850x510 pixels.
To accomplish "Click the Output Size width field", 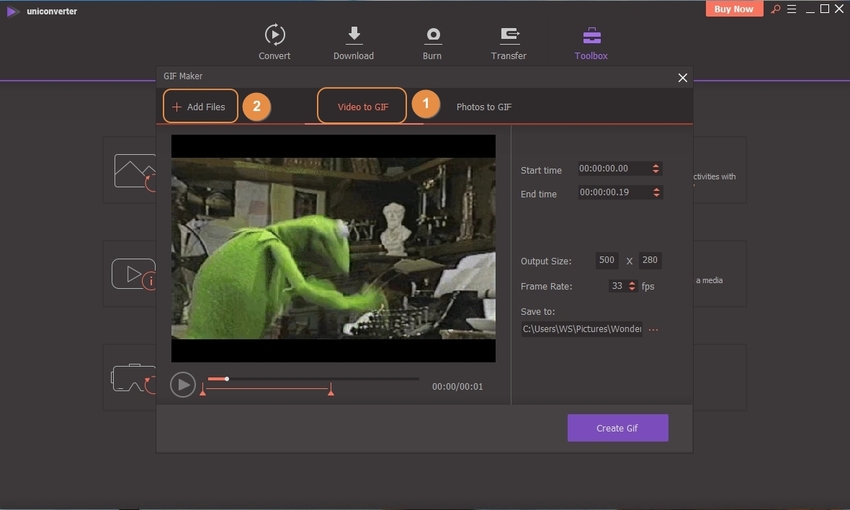I will click(606, 260).
